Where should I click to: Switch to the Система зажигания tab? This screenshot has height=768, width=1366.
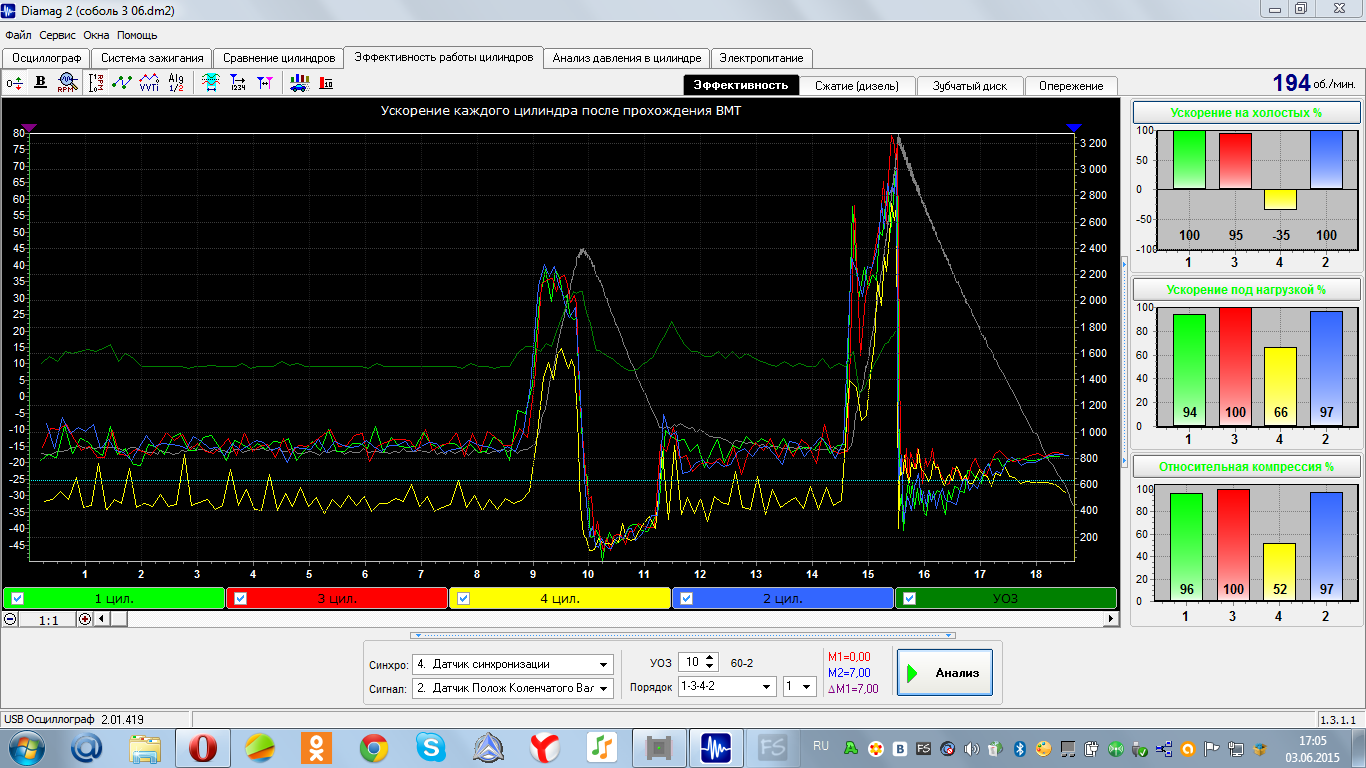[153, 58]
